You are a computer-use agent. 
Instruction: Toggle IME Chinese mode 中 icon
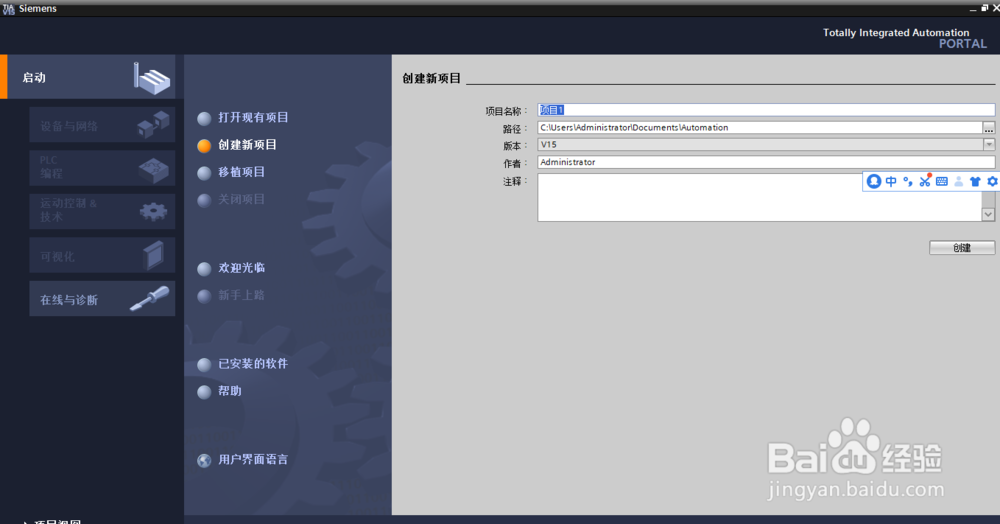891,181
